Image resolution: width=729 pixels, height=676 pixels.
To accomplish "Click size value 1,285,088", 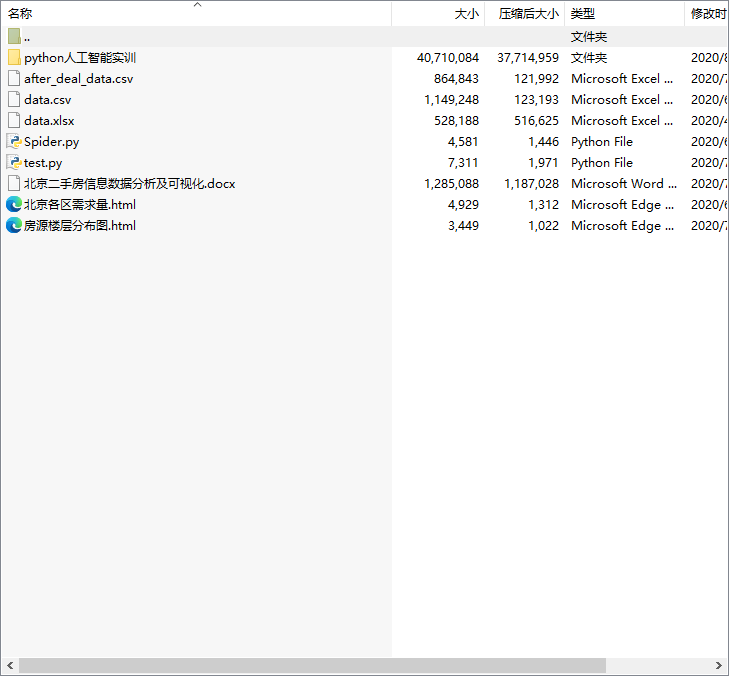I will (451, 183).
